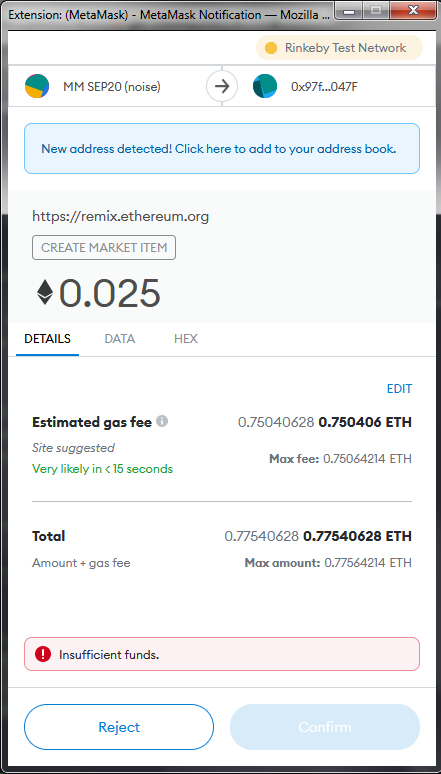Image resolution: width=441 pixels, height=774 pixels.
Task: Click the red insufficient funds warning icon
Action: point(43,654)
